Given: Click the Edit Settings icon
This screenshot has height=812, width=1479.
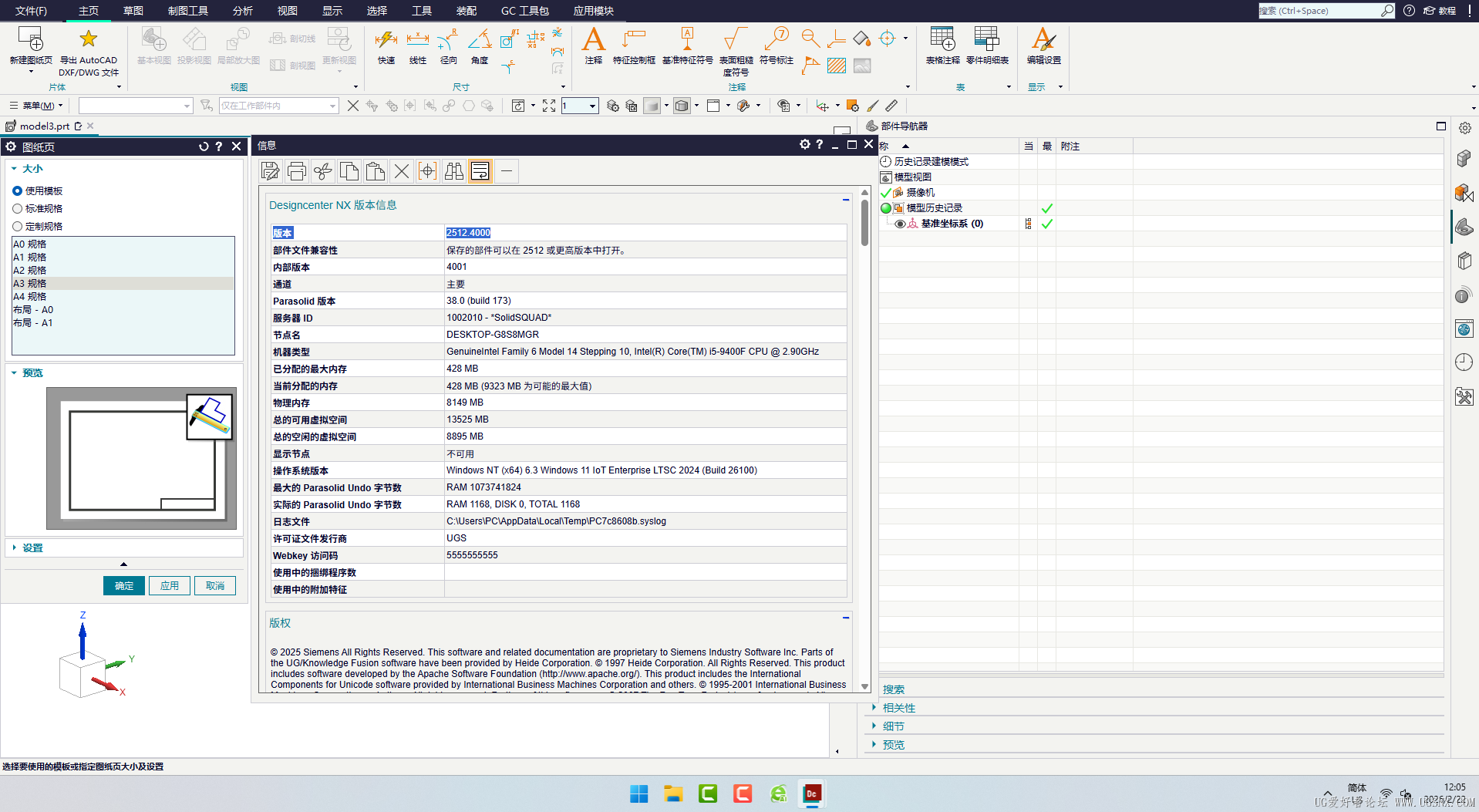Looking at the screenshot, I should (1043, 40).
